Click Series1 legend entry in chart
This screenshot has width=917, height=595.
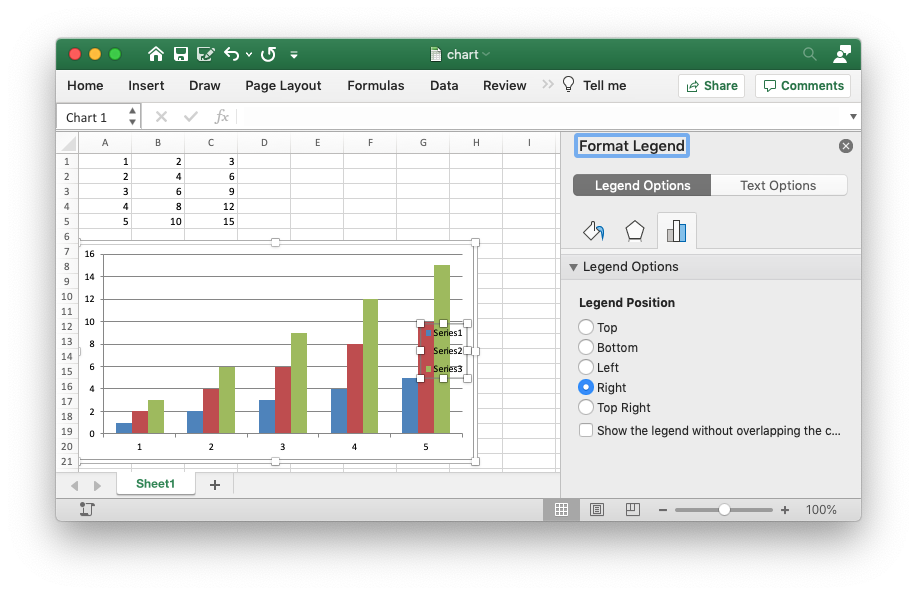[443, 333]
